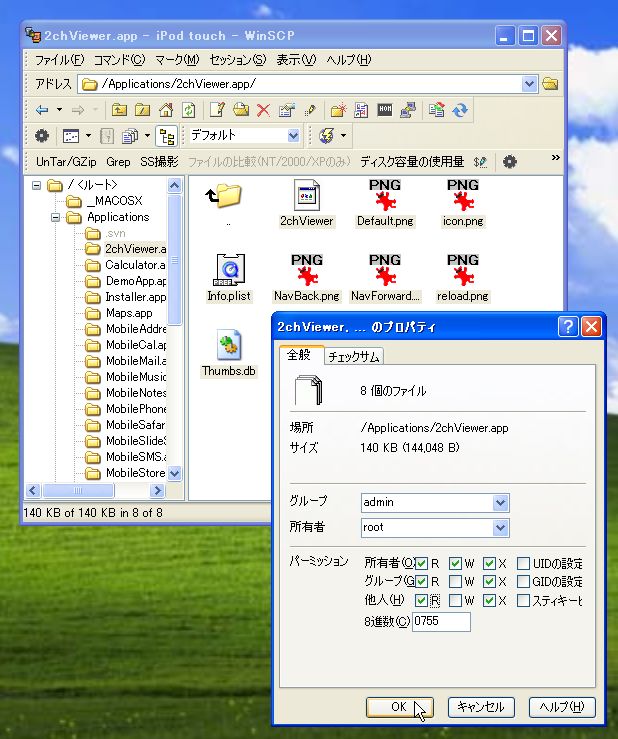
Task: Open the address path dropdown arrow
Action: click(x=529, y=84)
